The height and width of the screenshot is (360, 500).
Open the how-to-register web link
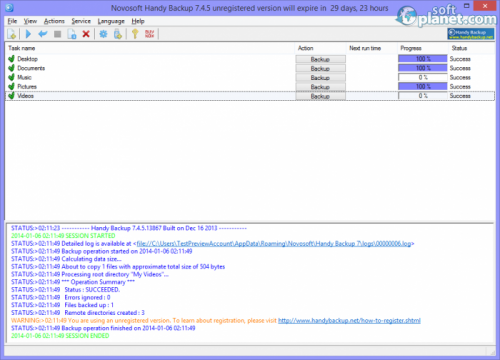[349, 321]
